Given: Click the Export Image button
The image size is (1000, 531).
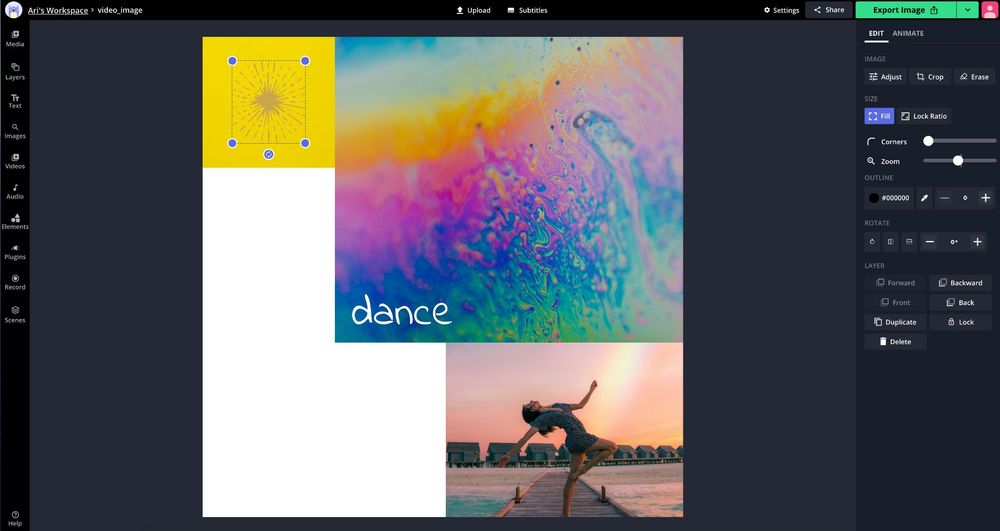Looking at the screenshot, I should (905, 10).
